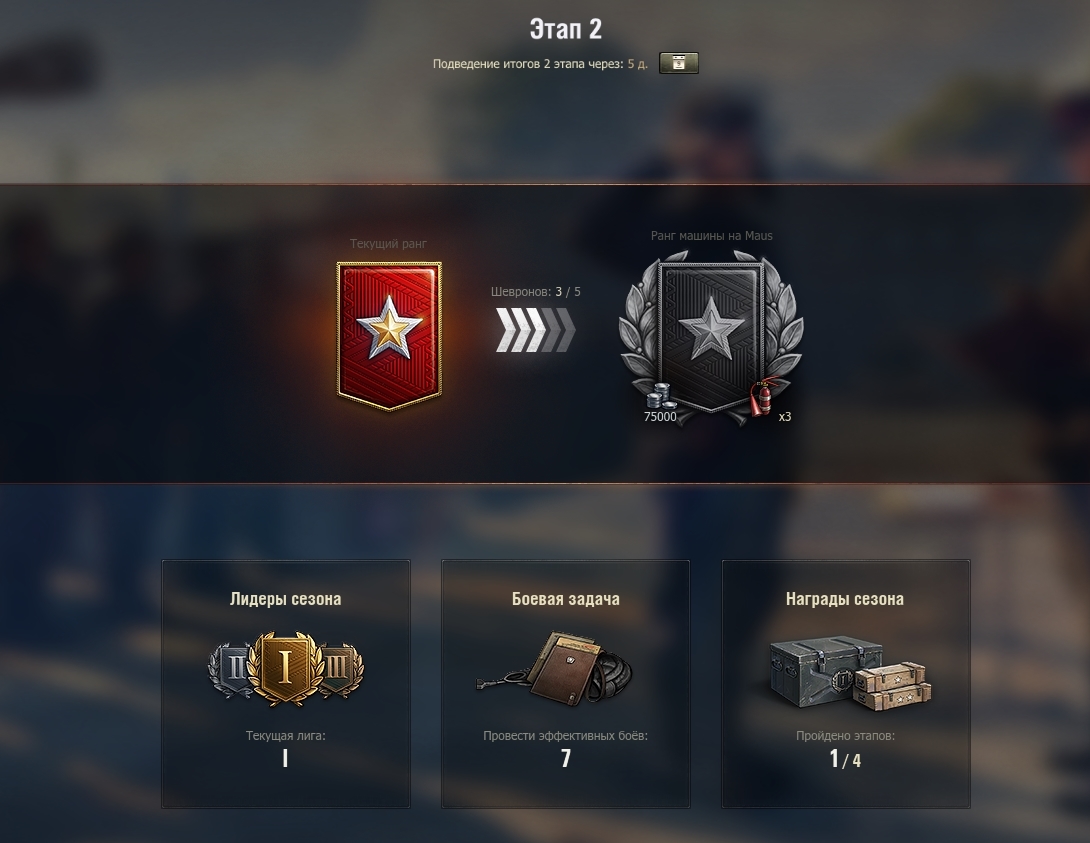1090x843 pixels.
Task: Open the Боевая задача panel title
Action: click(x=566, y=599)
